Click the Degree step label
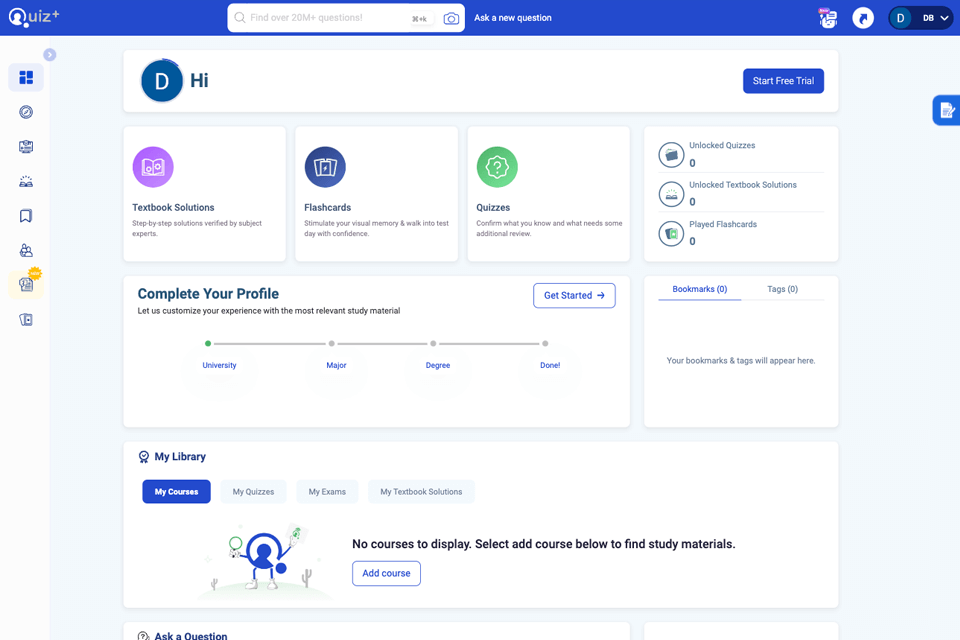 point(438,365)
